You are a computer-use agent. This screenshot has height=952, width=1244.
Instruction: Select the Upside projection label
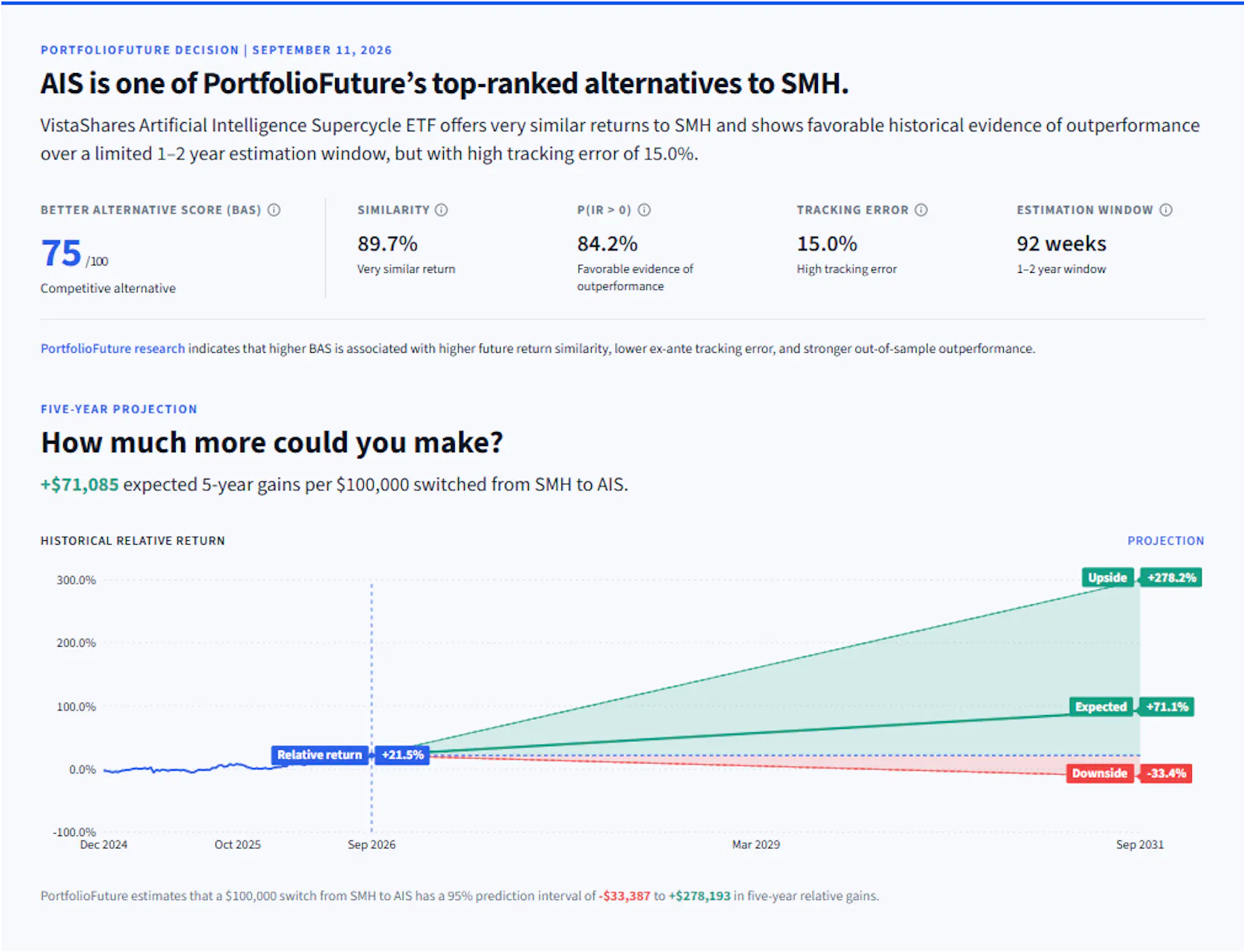(1107, 577)
